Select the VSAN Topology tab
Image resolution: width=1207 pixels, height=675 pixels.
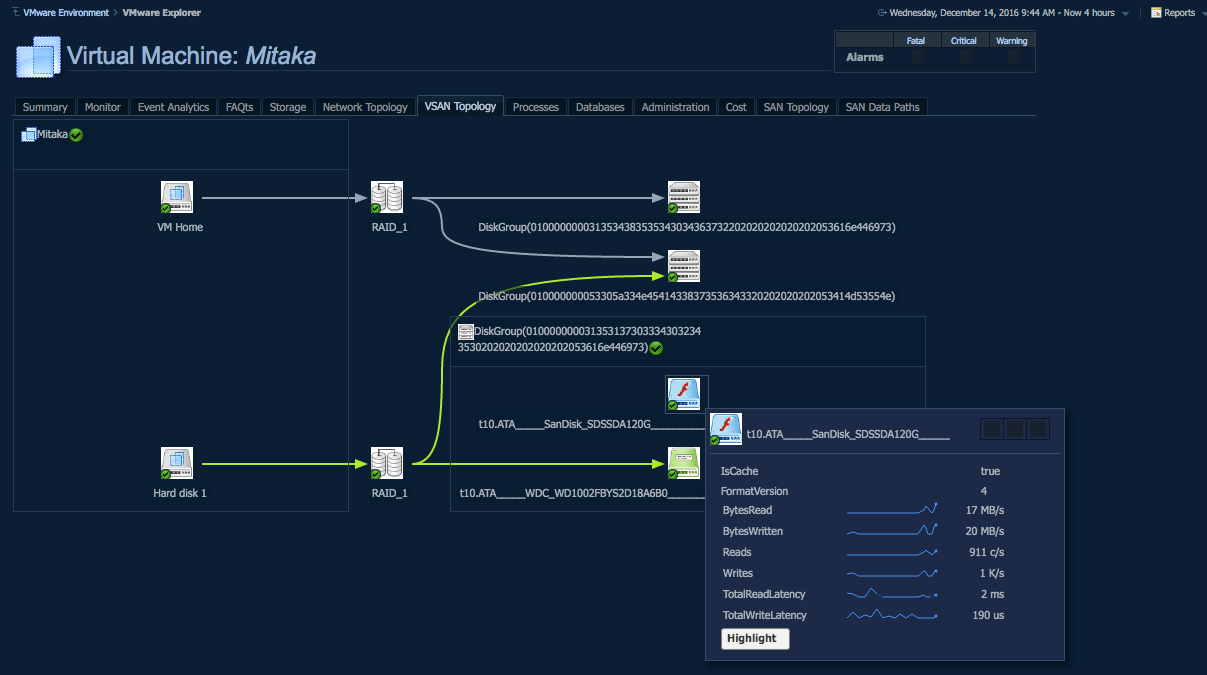tap(460, 106)
